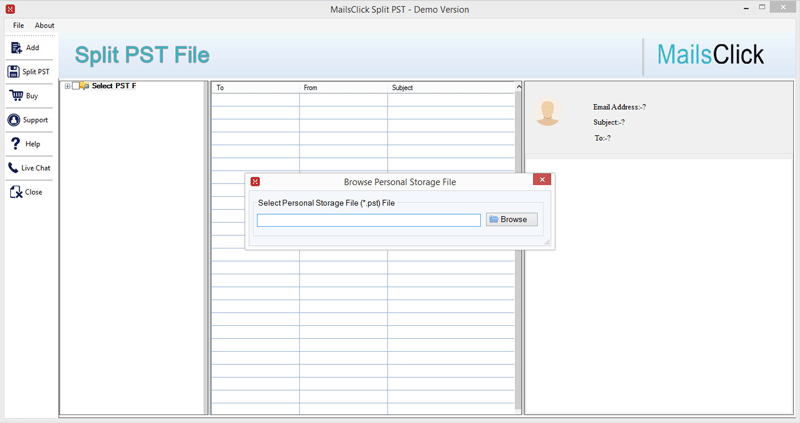Image resolution: width=800 pixels, height=423 pixels.
Task: Click the folder icon beside Select PST F
Action: coord(85,86)
